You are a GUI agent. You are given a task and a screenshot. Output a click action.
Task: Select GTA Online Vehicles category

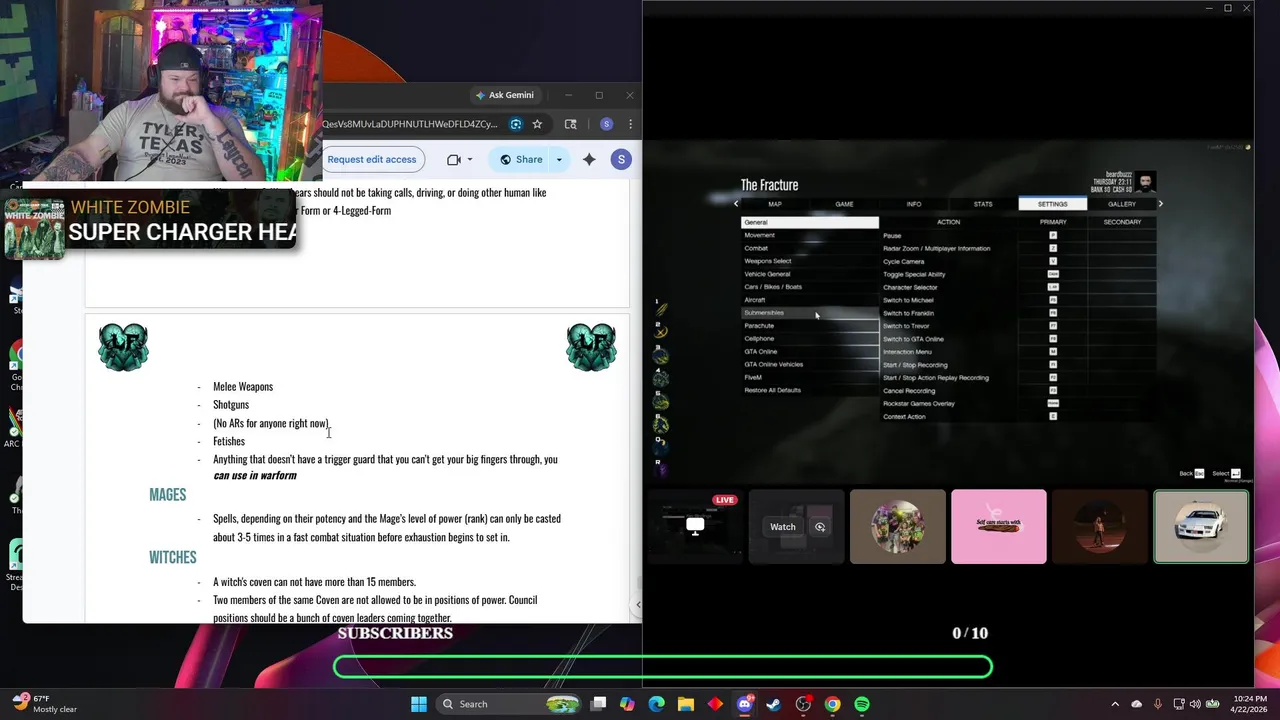tap(810, 365)
